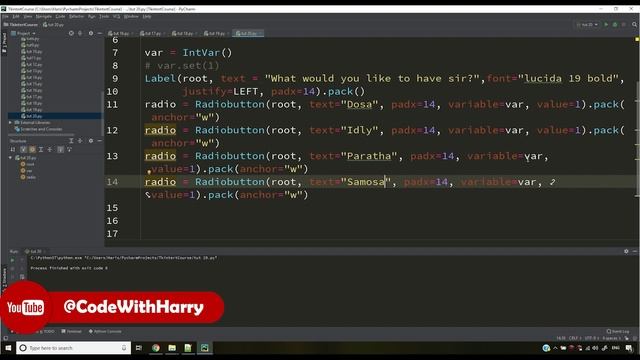Collapse the tut 20.py node in Structure
This screenshot has width=640, height=360.
point(10,158)
